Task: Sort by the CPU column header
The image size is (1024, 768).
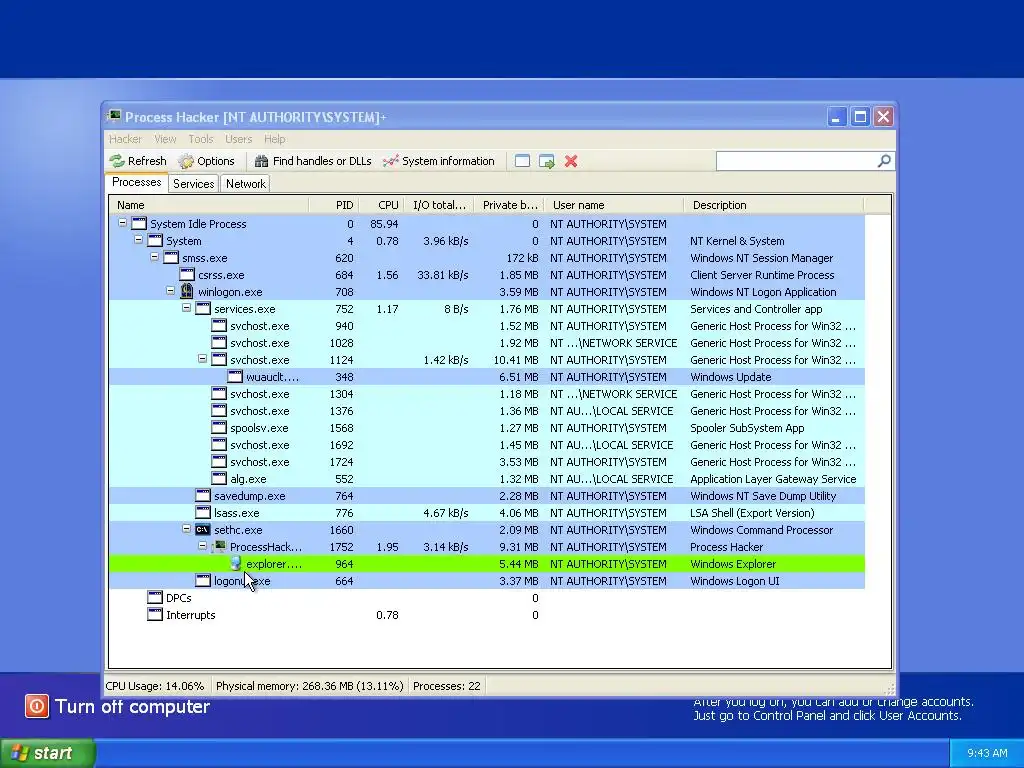Action: 381,205
